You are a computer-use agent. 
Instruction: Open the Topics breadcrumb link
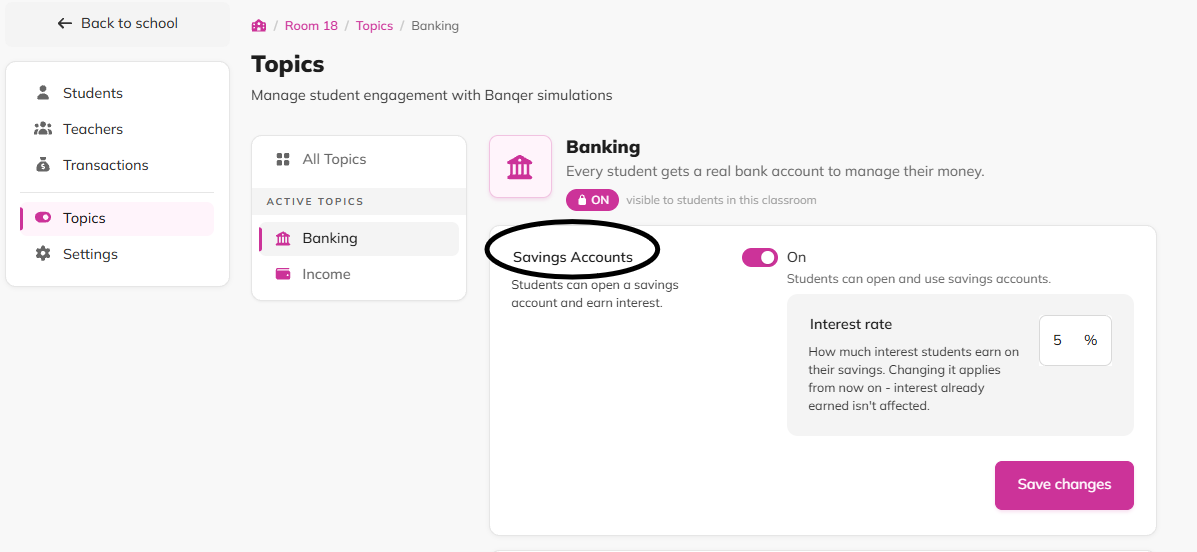pyautogui.click(x=374, y=26)
